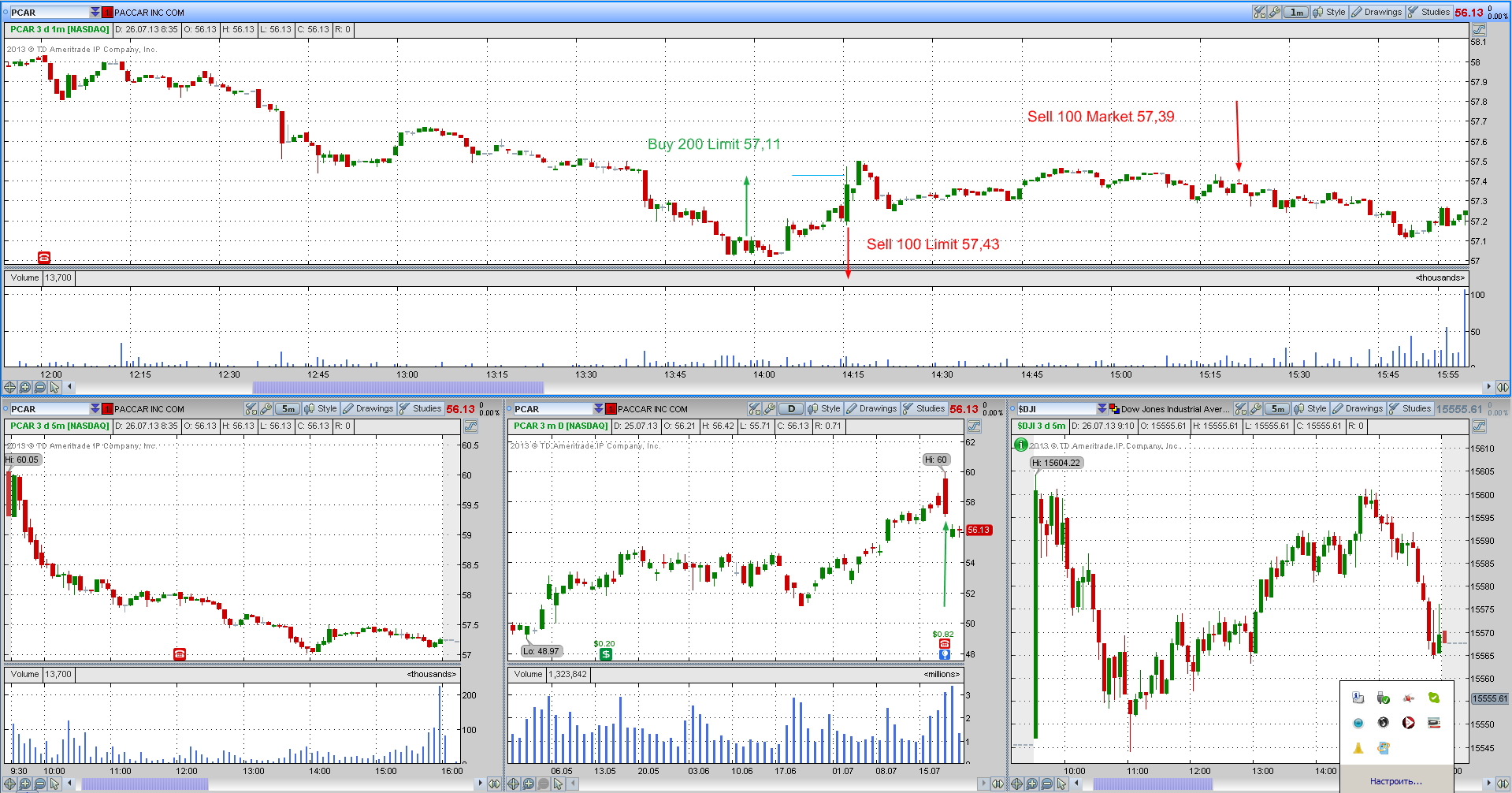This screenshot has width=1512, height=793.
Task: Click 'PCAR 3 m D [NASDAQ]' label
Action: pos(561,426)
